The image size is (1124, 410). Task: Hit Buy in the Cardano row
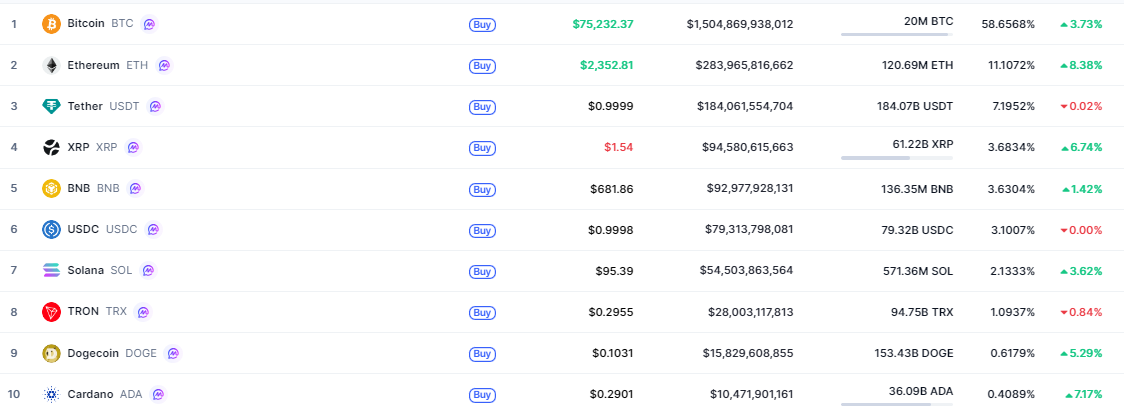point(482,395)
